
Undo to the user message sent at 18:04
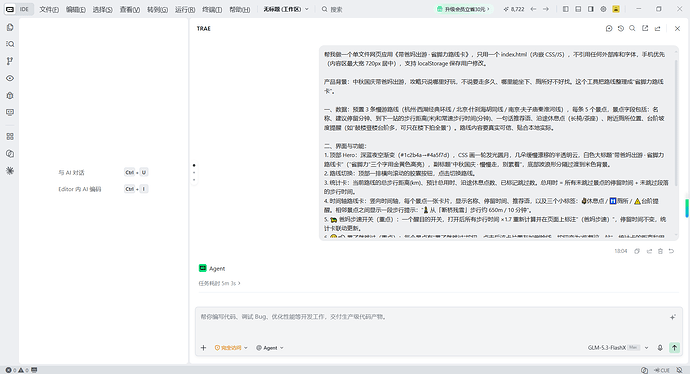(671, 251)
